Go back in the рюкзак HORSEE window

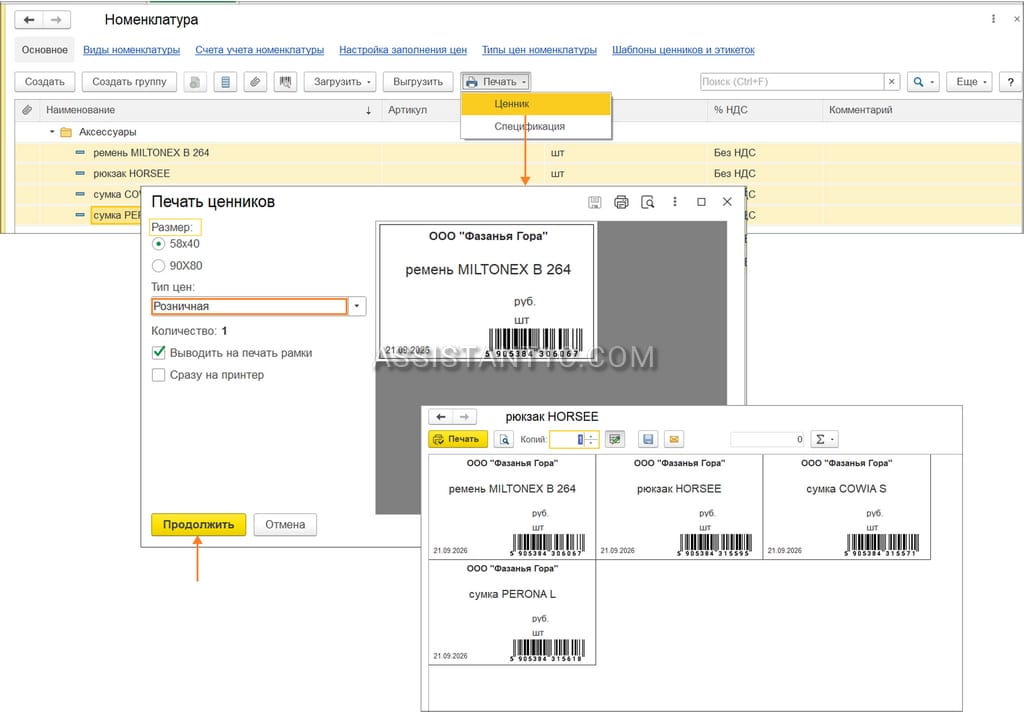click(x=441, y=417)
